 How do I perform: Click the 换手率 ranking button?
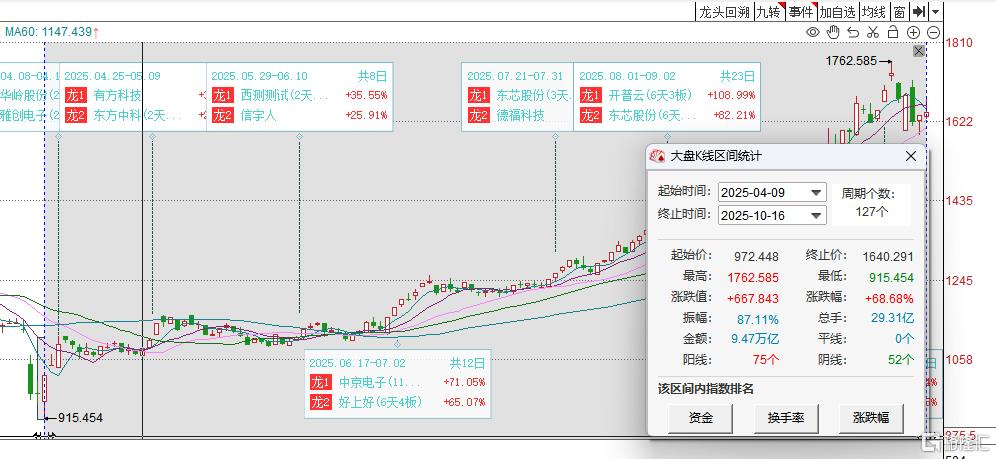pos(786,418)
